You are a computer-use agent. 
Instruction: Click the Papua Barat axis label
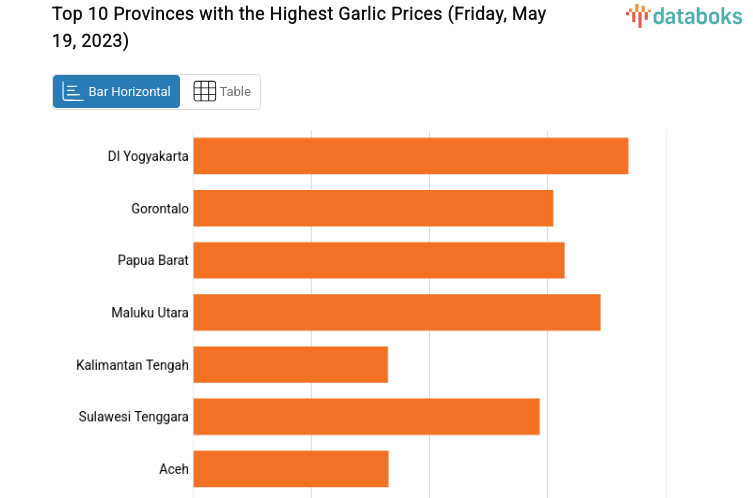(x=153, y=260)
